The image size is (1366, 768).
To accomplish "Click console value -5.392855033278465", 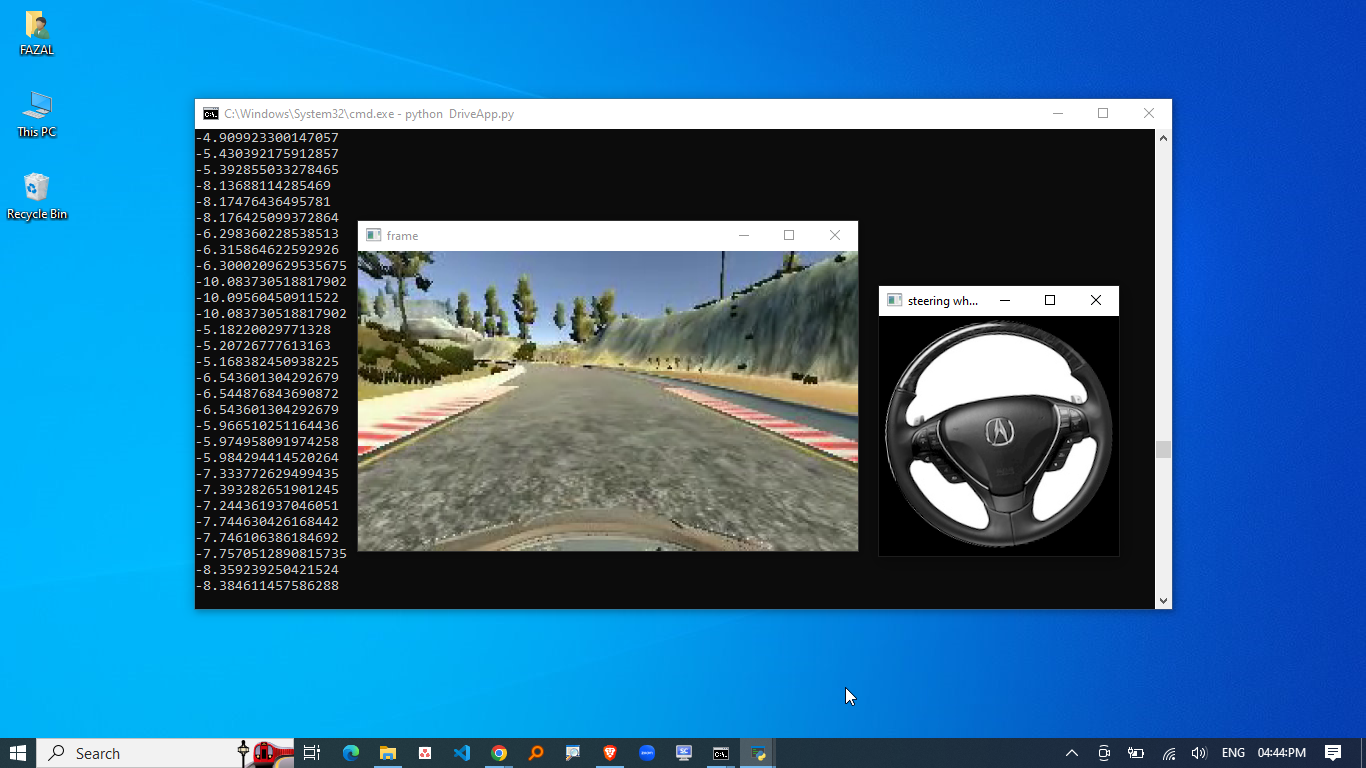I will tap(267, 170).
